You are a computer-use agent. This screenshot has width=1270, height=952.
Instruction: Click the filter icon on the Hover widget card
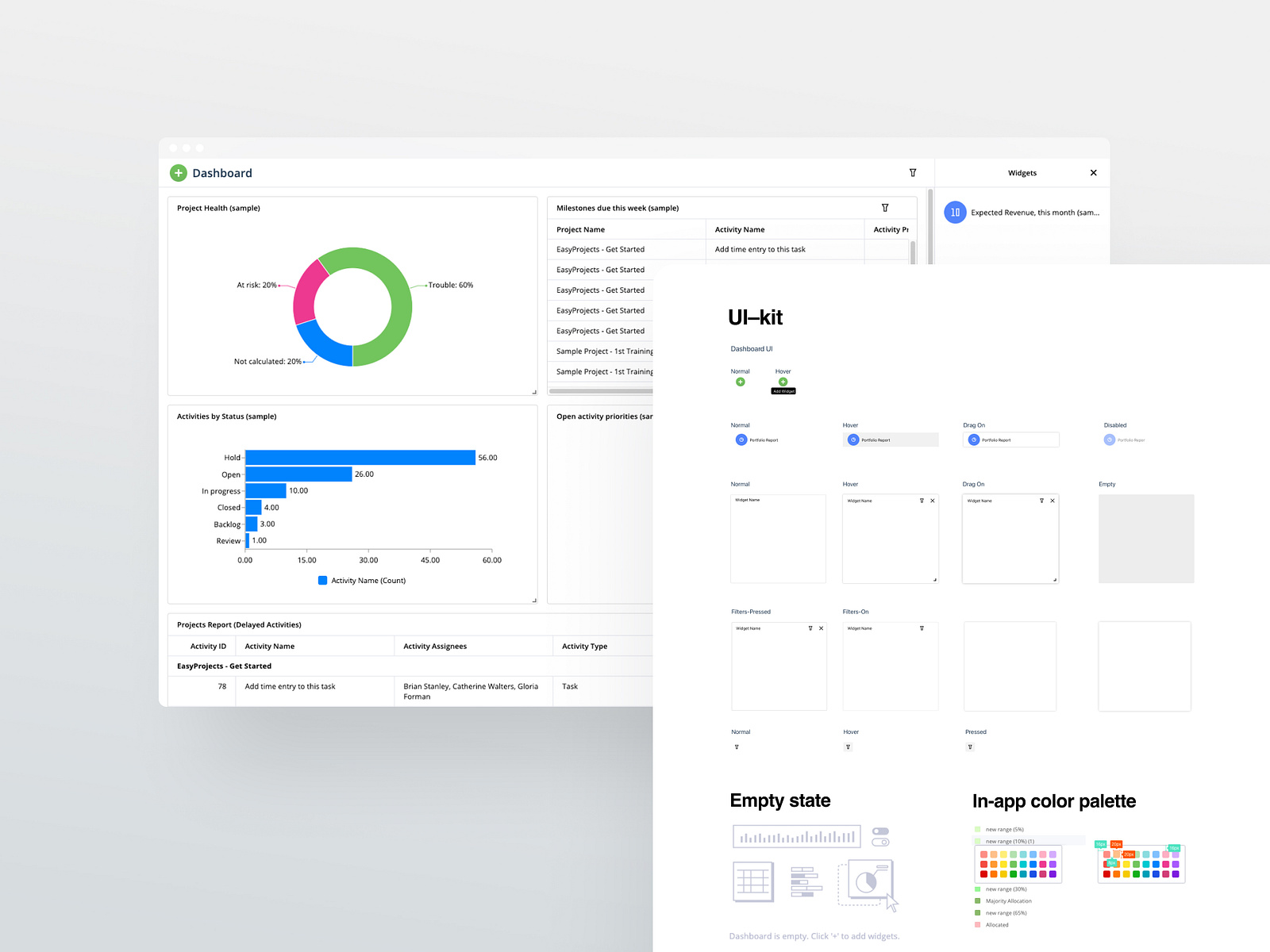pyautogui.click(x=922, y=501)
